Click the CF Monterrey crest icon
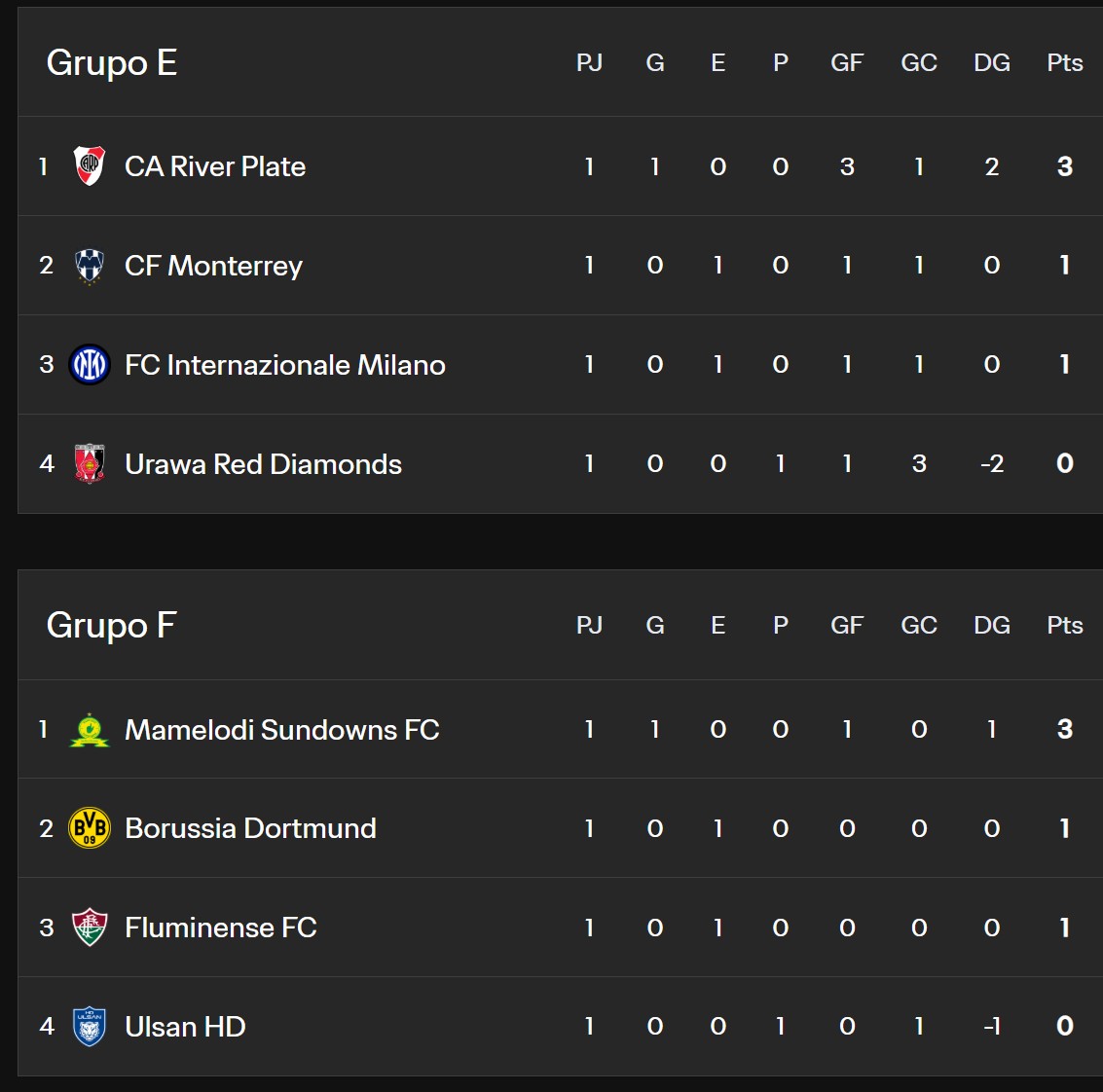The image size is (1103, 1092). point(90,266)
